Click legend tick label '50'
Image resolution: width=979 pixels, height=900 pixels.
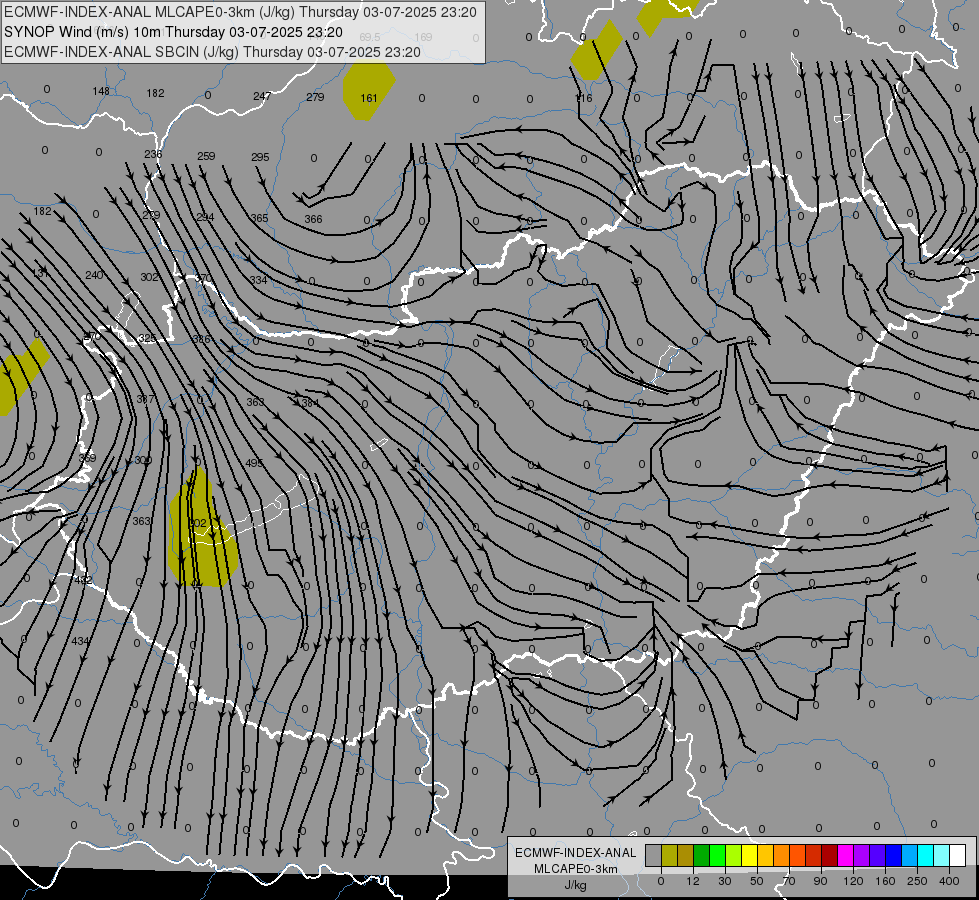756,881
